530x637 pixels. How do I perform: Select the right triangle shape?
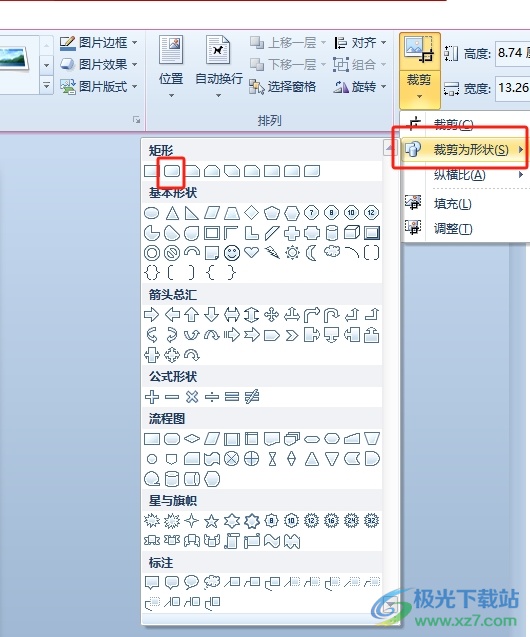[192, 212]
